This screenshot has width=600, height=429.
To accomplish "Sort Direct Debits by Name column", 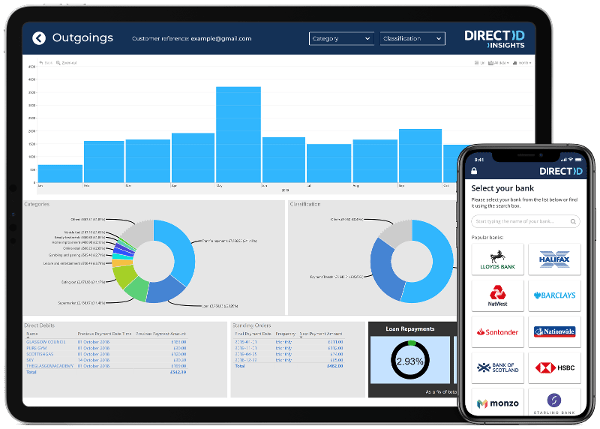I will (32, 334).
